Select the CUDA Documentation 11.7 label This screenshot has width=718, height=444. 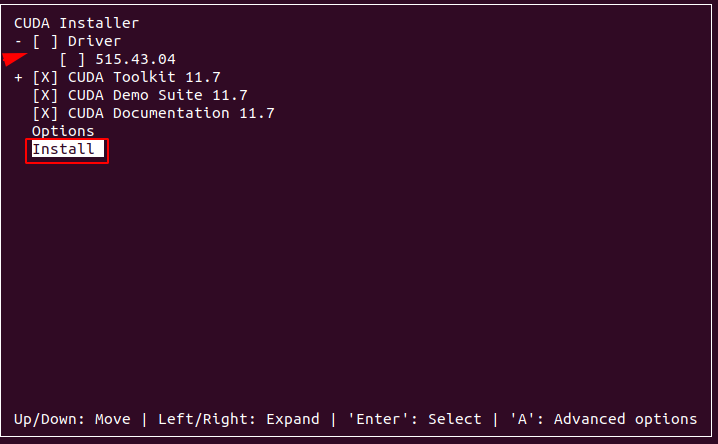click(x=171, y=113)
